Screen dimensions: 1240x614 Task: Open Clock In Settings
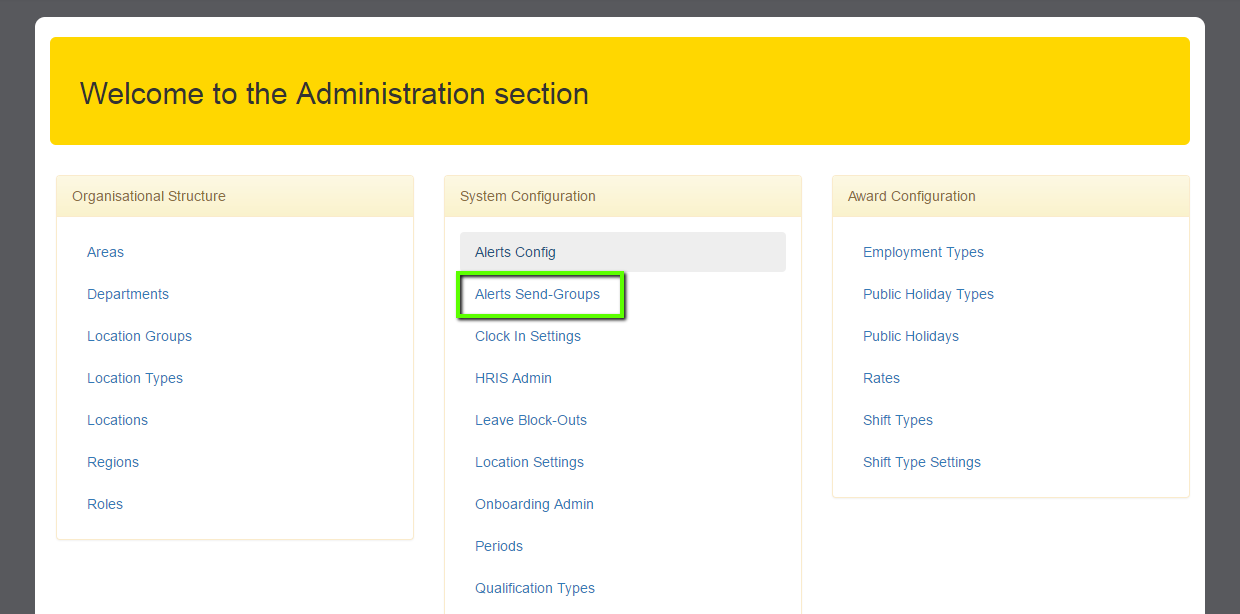coord(528,336)
